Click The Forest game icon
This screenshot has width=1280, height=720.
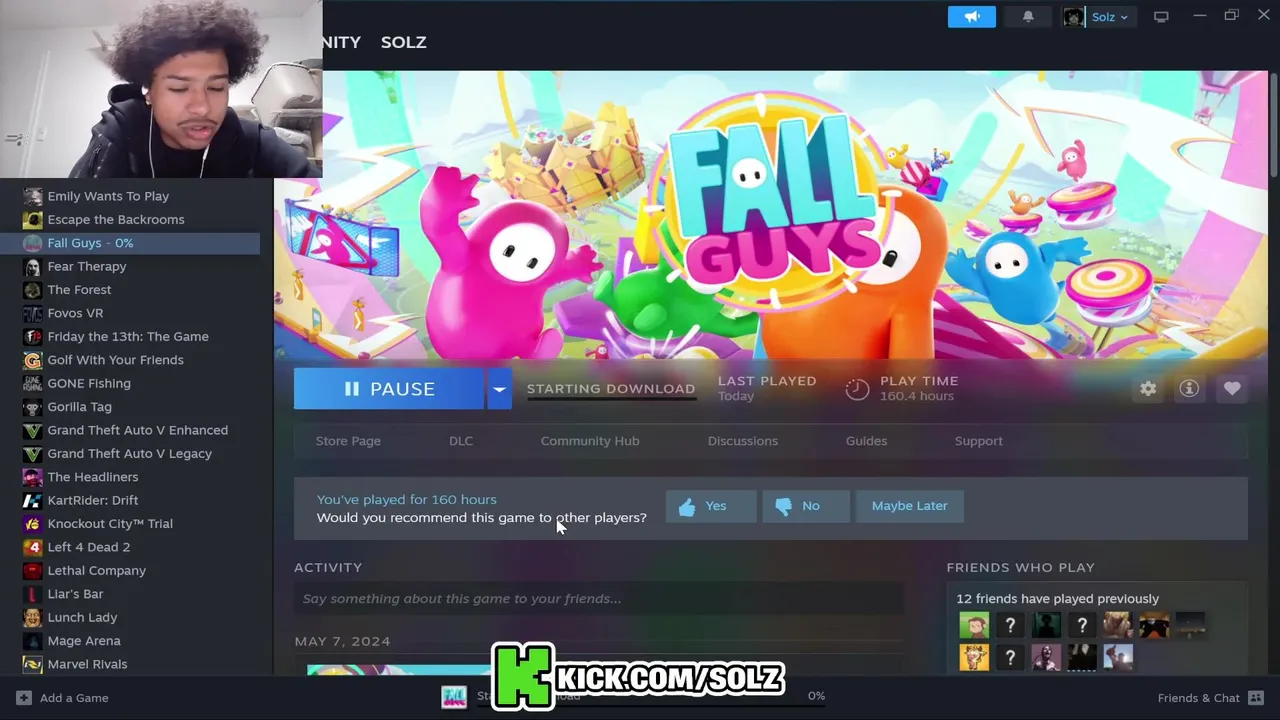(32, 290)
